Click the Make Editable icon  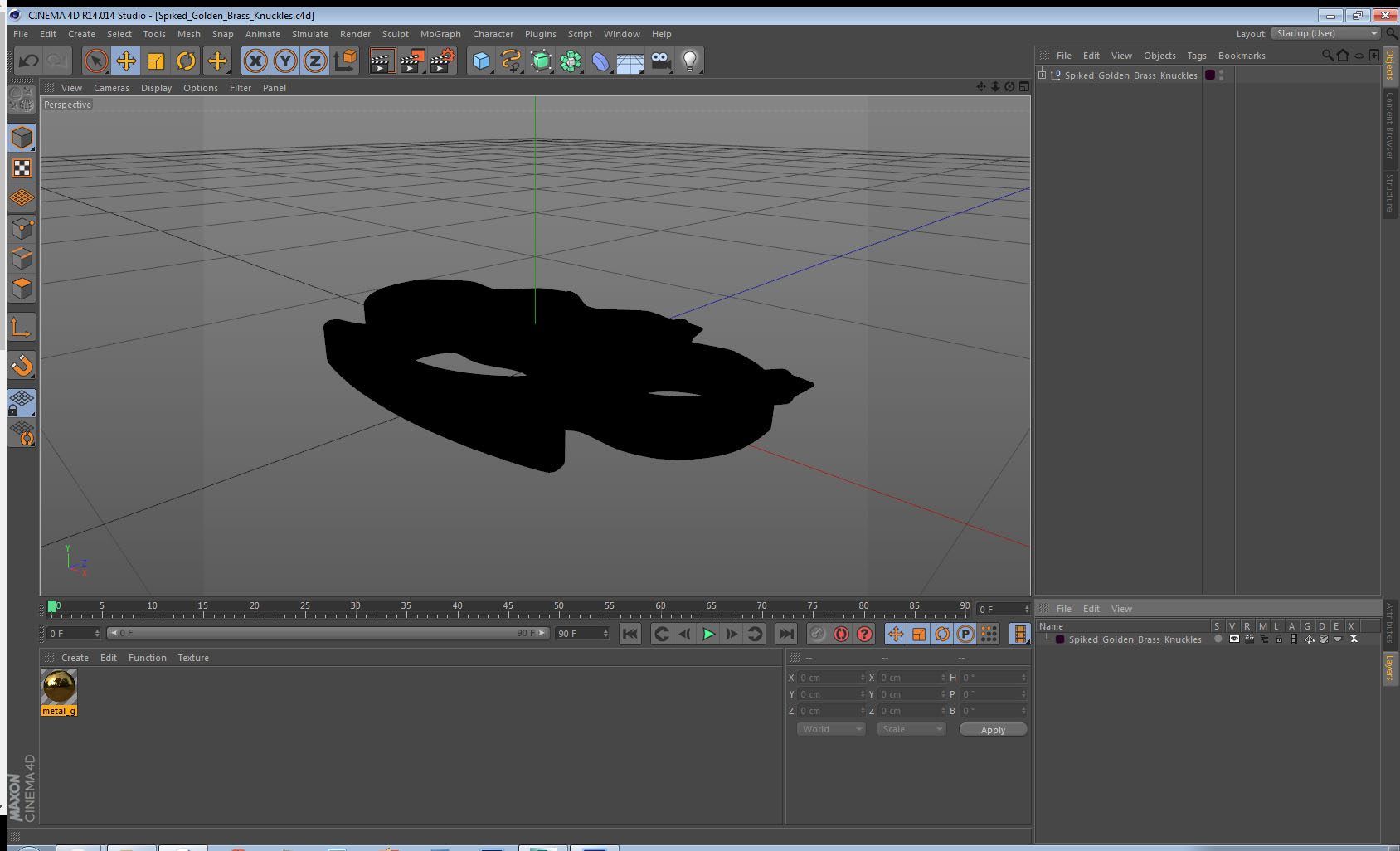point(22,100)
